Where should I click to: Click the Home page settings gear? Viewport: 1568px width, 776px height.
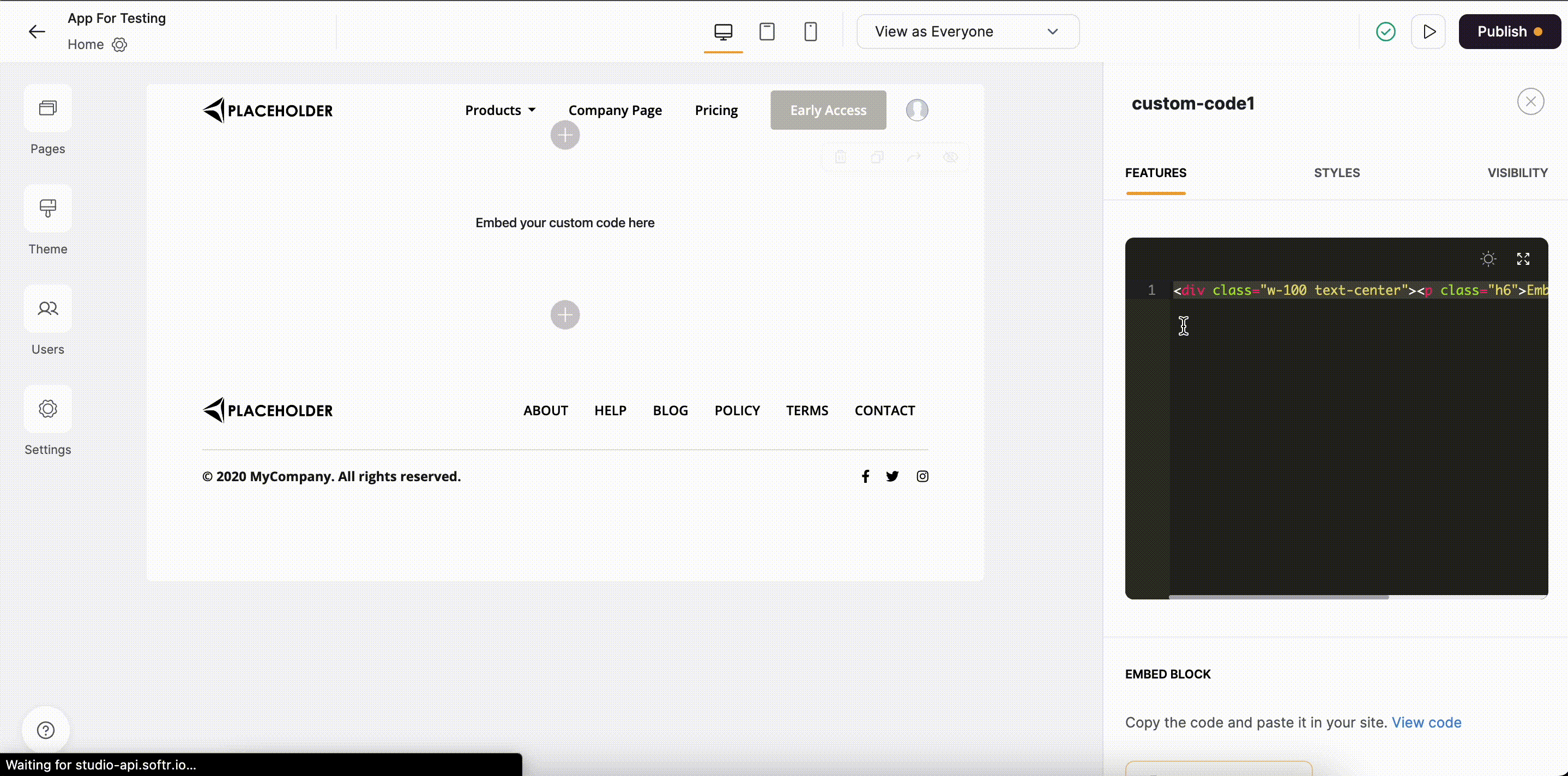pos(119,45)
